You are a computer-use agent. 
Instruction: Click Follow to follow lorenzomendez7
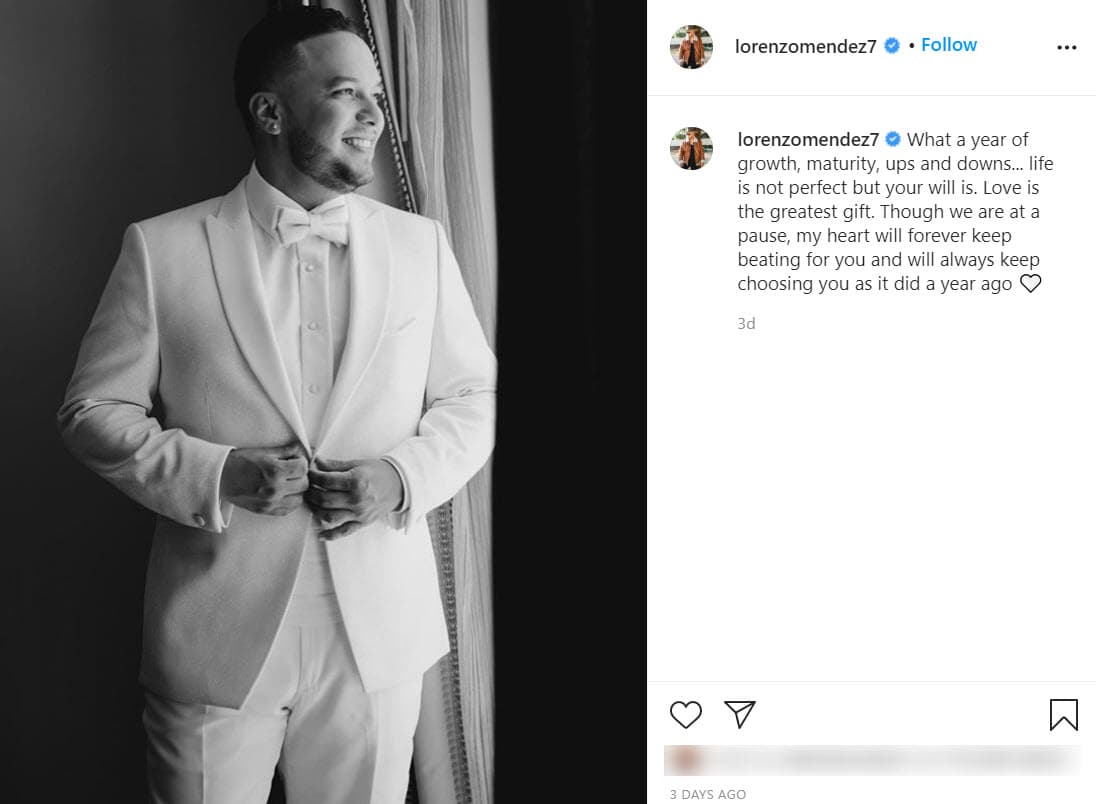pos(948,44)
